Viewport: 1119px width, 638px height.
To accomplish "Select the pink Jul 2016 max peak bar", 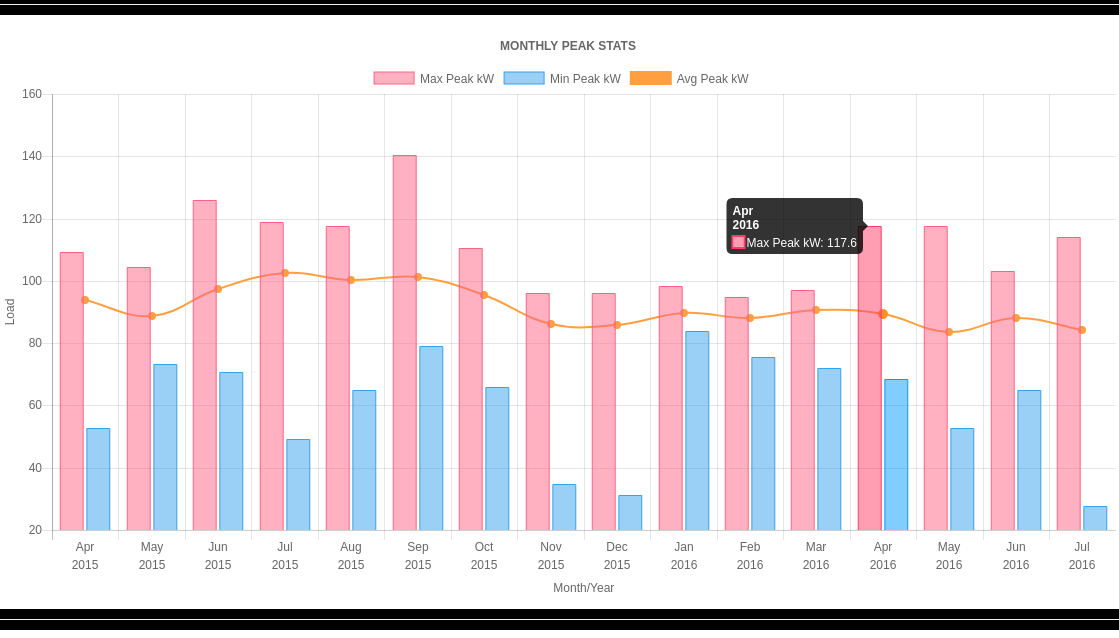I will click(x=1069, y=384).
